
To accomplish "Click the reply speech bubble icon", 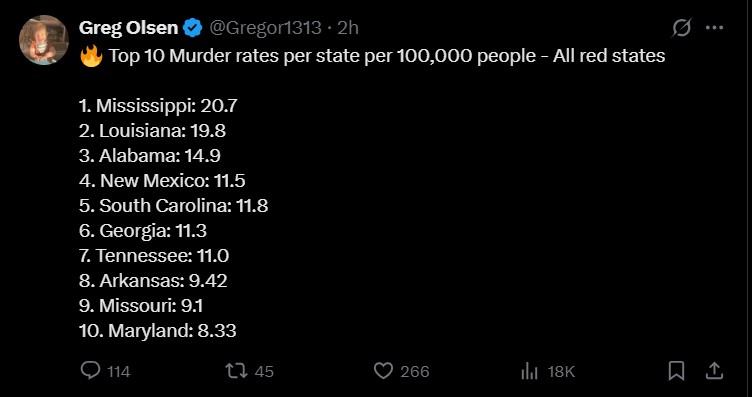I will (x=90, y=371).
